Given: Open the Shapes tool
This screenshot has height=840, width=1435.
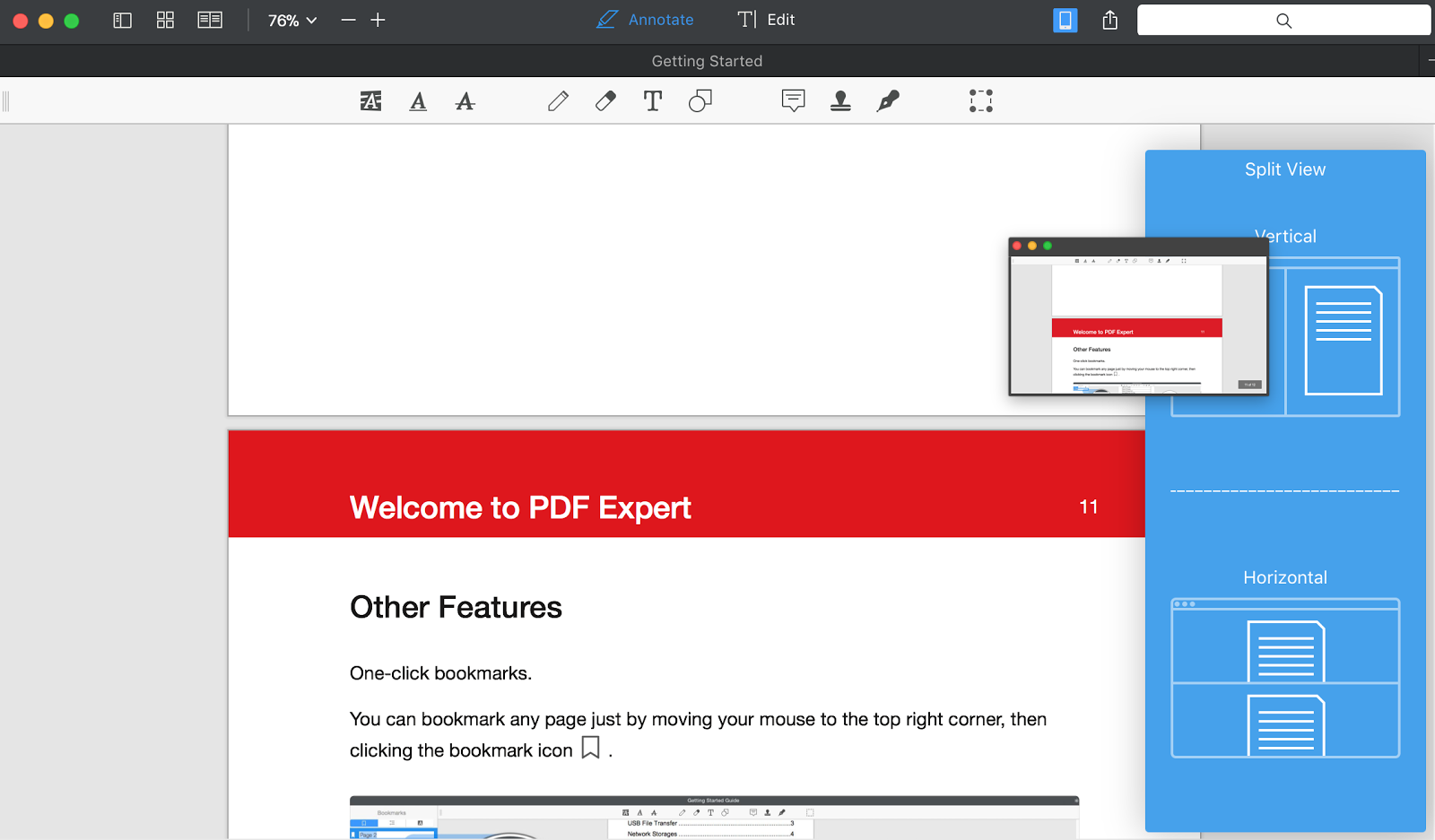Looking at the screenshot, I should (700, 101).
